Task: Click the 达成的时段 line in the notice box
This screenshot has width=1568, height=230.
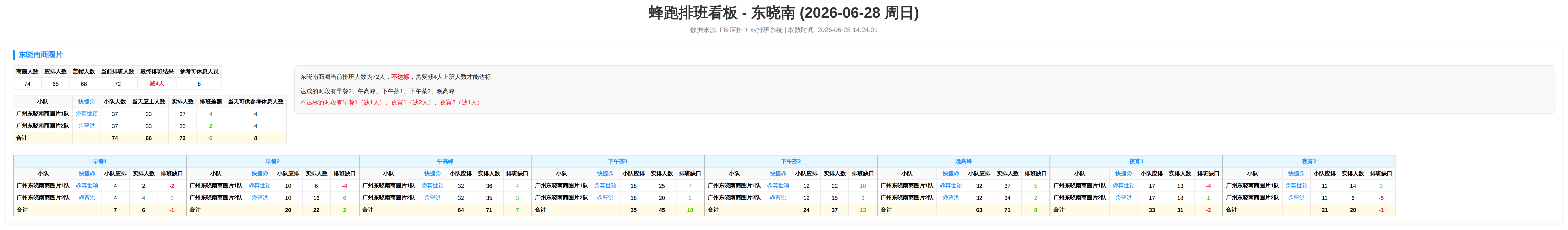Action: click(x=377, y=91)
